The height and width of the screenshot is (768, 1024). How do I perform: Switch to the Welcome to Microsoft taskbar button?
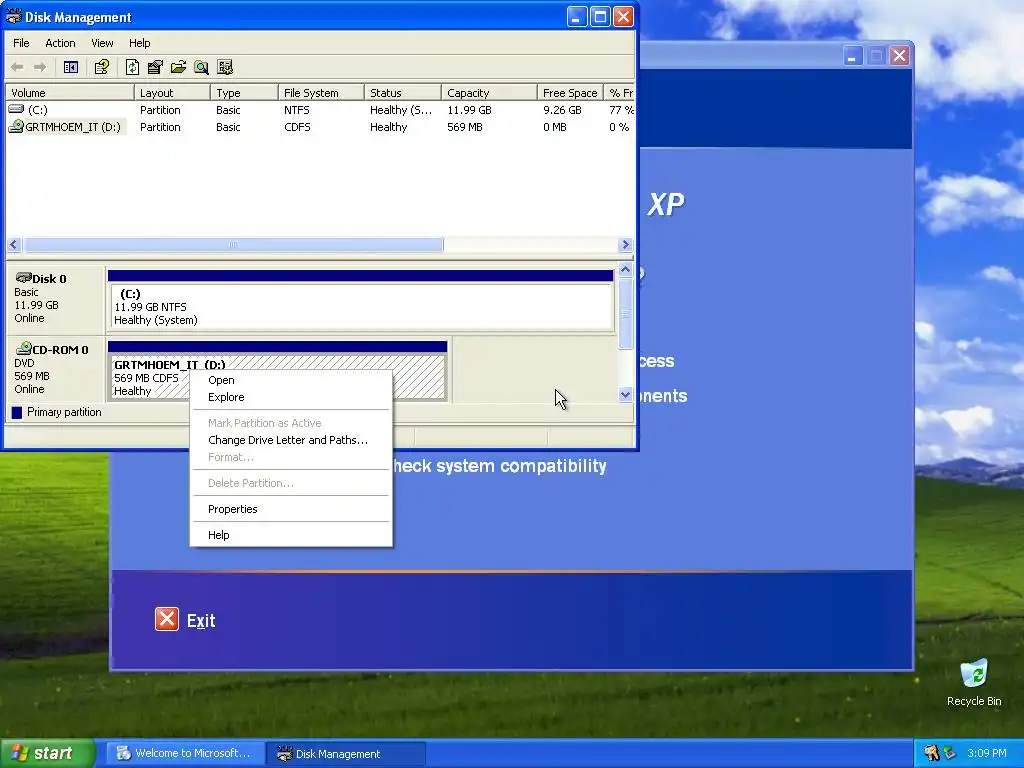pyautogui.click(x=186, y=754)
